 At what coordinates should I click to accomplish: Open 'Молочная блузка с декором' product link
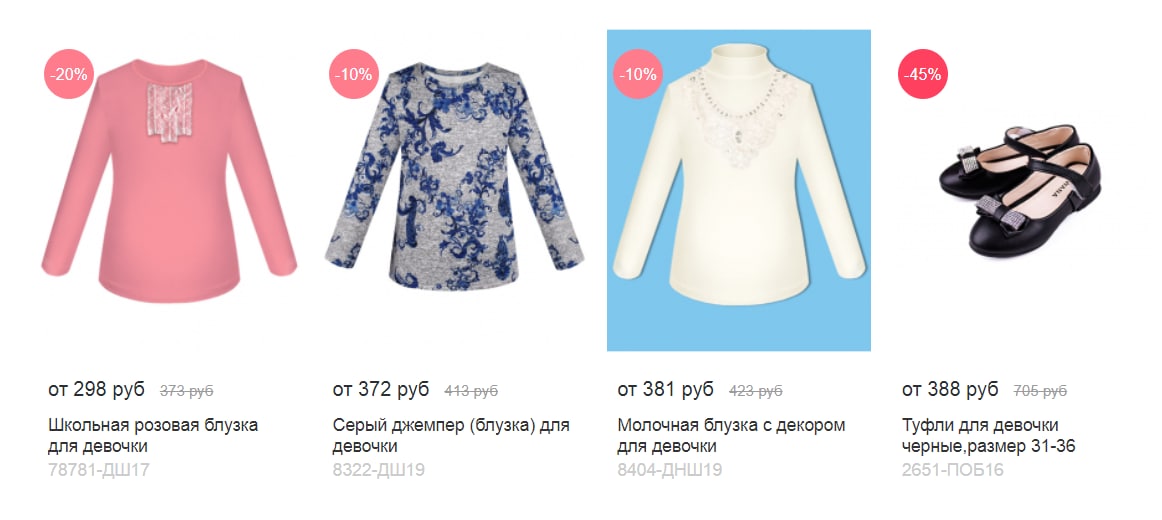(731, 436)
